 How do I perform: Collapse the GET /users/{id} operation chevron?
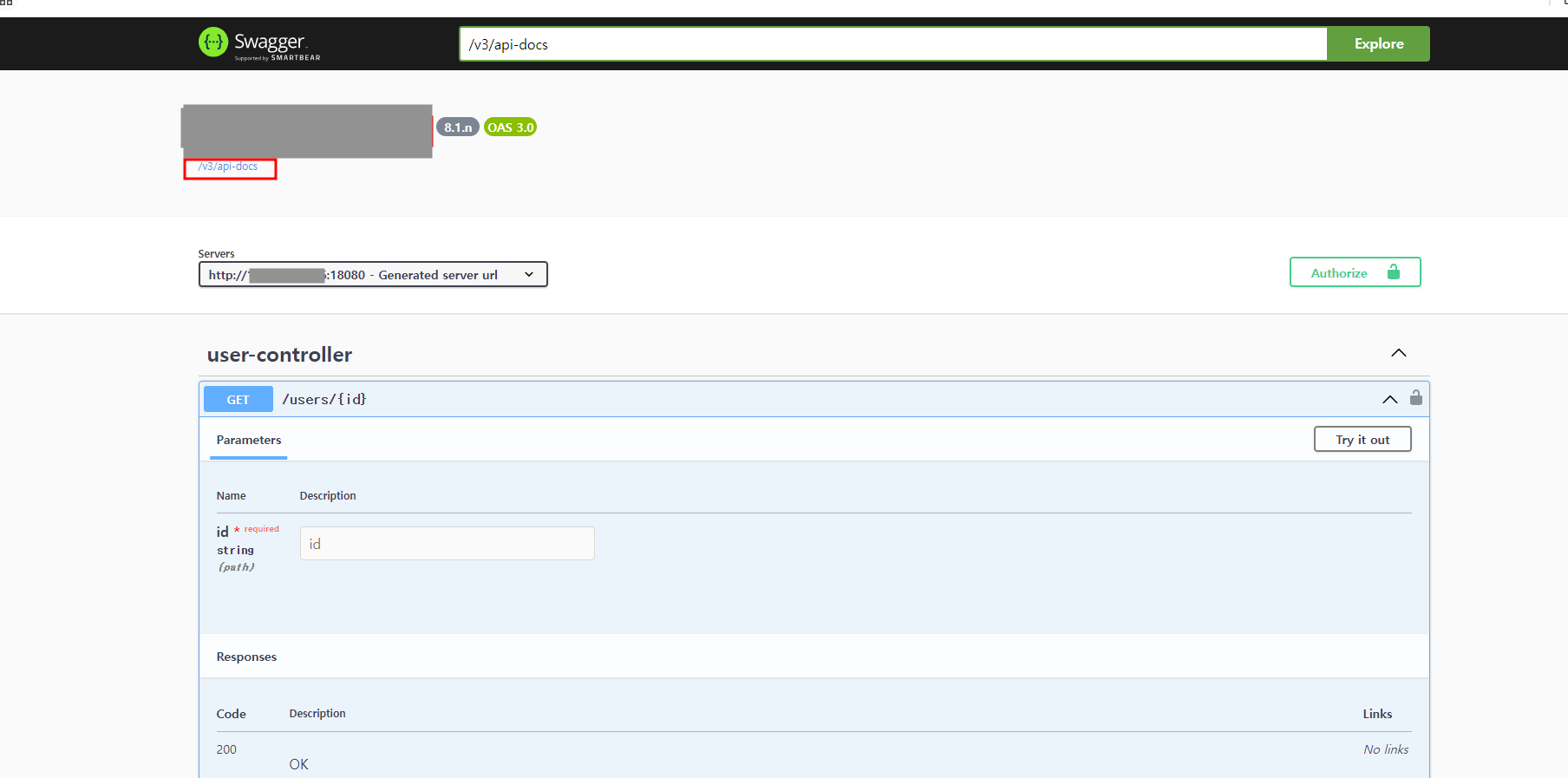[1389, 399]
